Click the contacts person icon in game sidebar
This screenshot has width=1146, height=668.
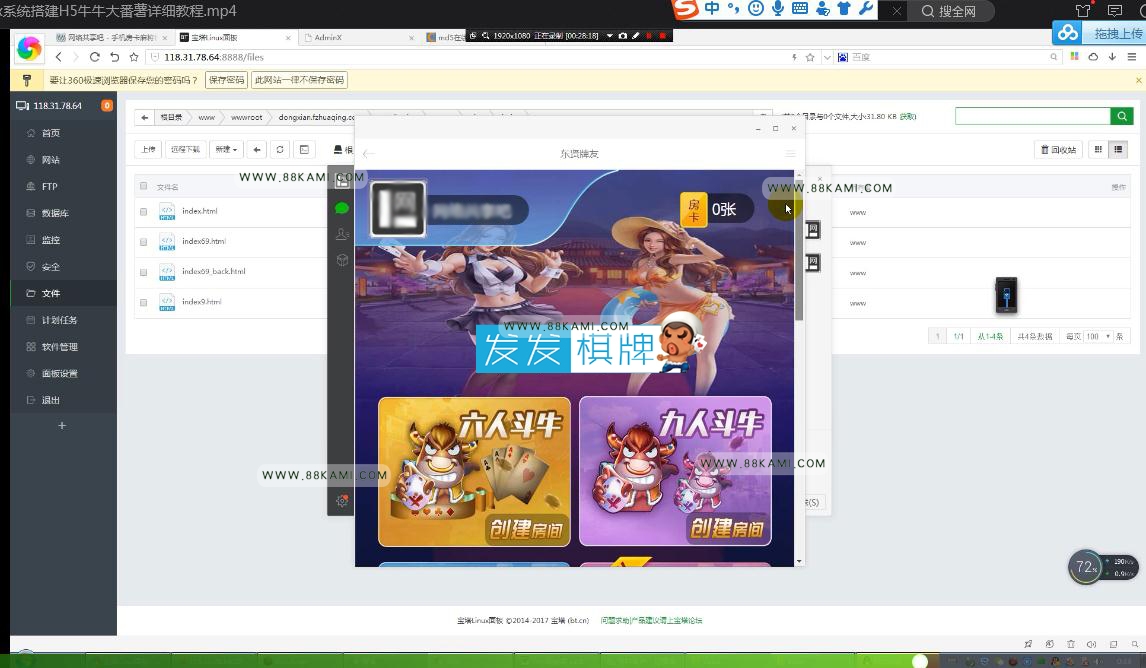(341, 234)
